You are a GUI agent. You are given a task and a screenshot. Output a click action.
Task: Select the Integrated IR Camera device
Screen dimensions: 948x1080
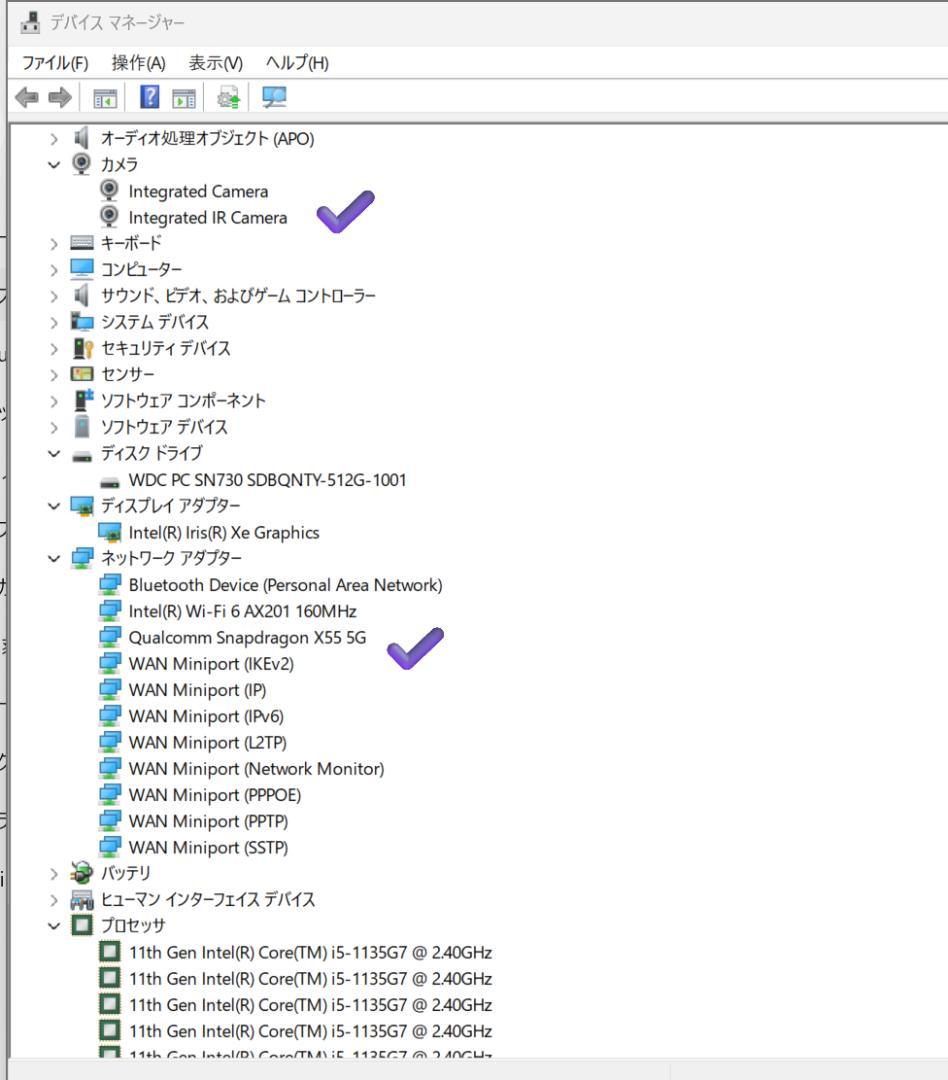pos(207,218)
